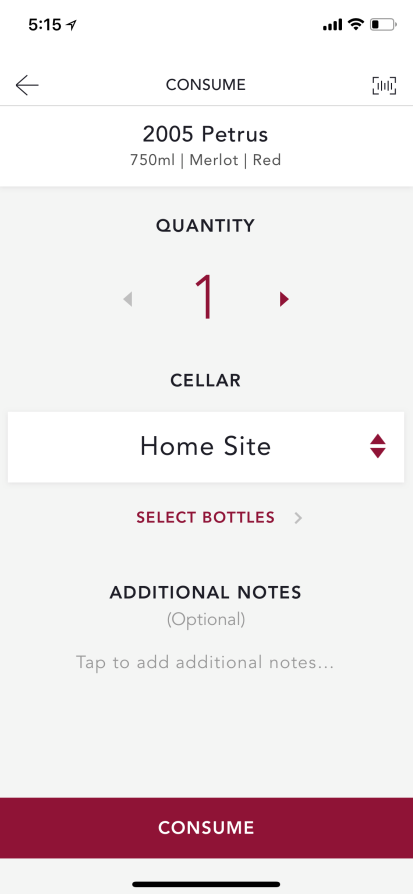Screen dimensions: 413x894
Task: Tap the Wi-Fi status icon
Action: coord(355,24)
